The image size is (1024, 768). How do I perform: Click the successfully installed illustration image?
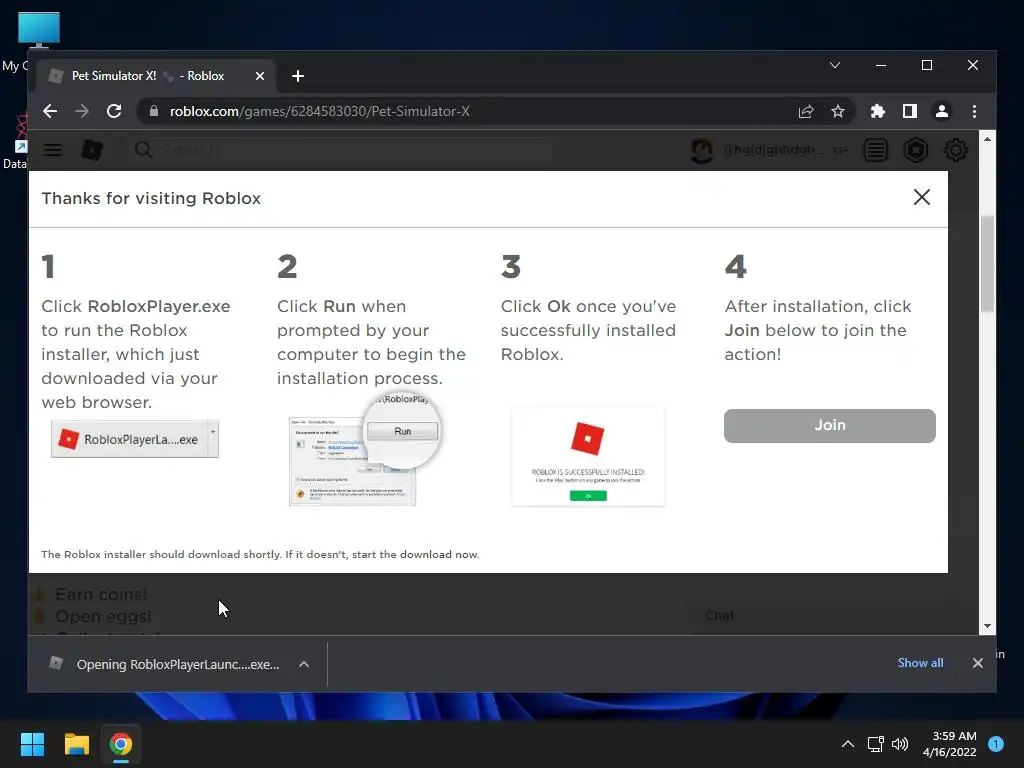(x=588, y=456)
